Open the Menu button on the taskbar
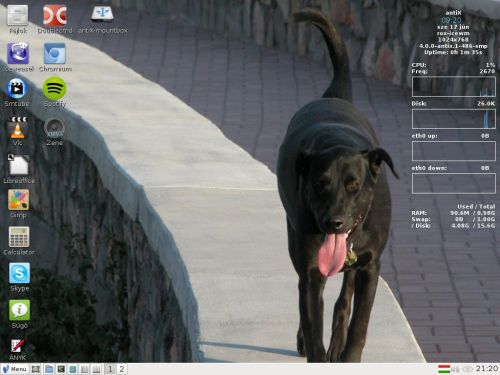This screenshot has width=500, height=375. pyautogui.click(x=14, y=369)
